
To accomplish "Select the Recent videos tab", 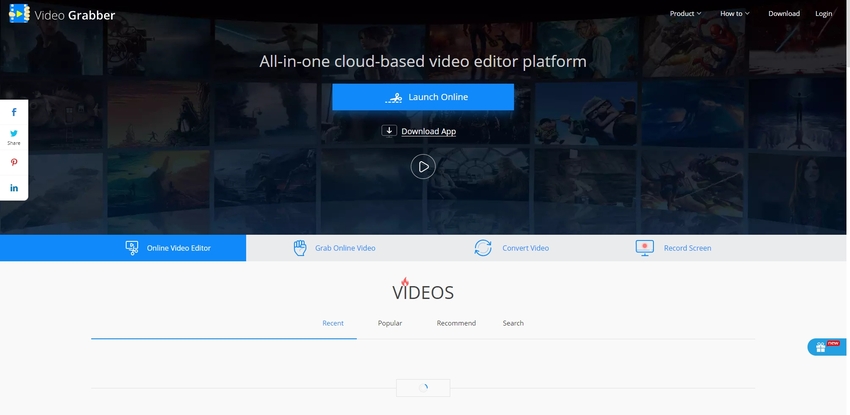I will [x=333, y=323].
